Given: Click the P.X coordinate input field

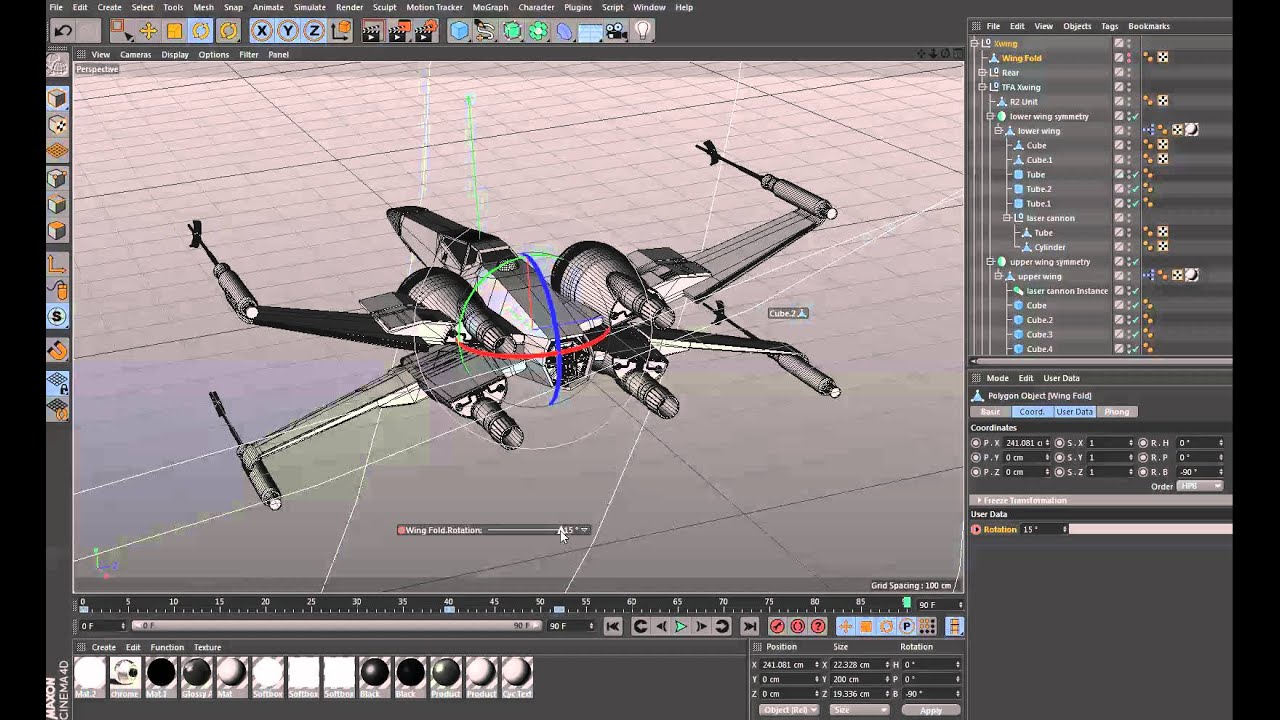Looking at the screenshot, I should 1027,443.
